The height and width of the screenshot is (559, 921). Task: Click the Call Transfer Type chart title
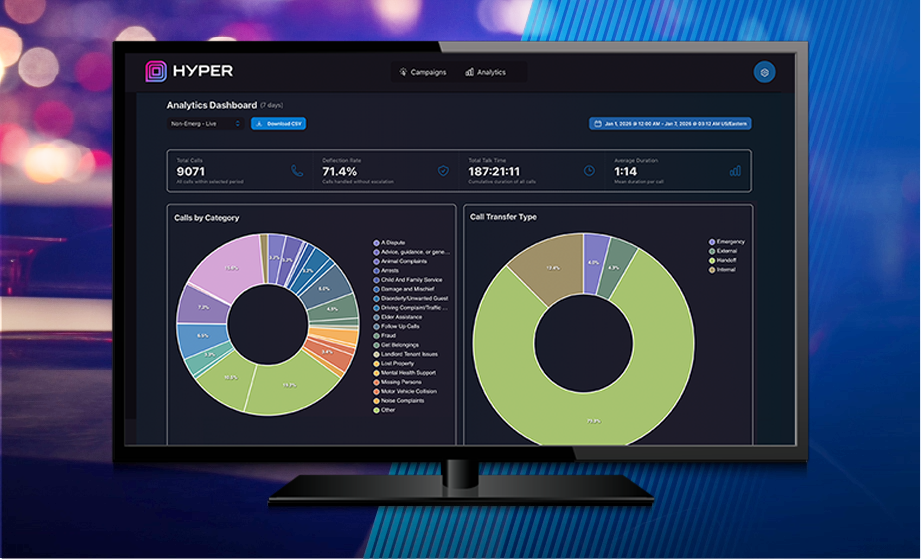[x=503, y=217]
